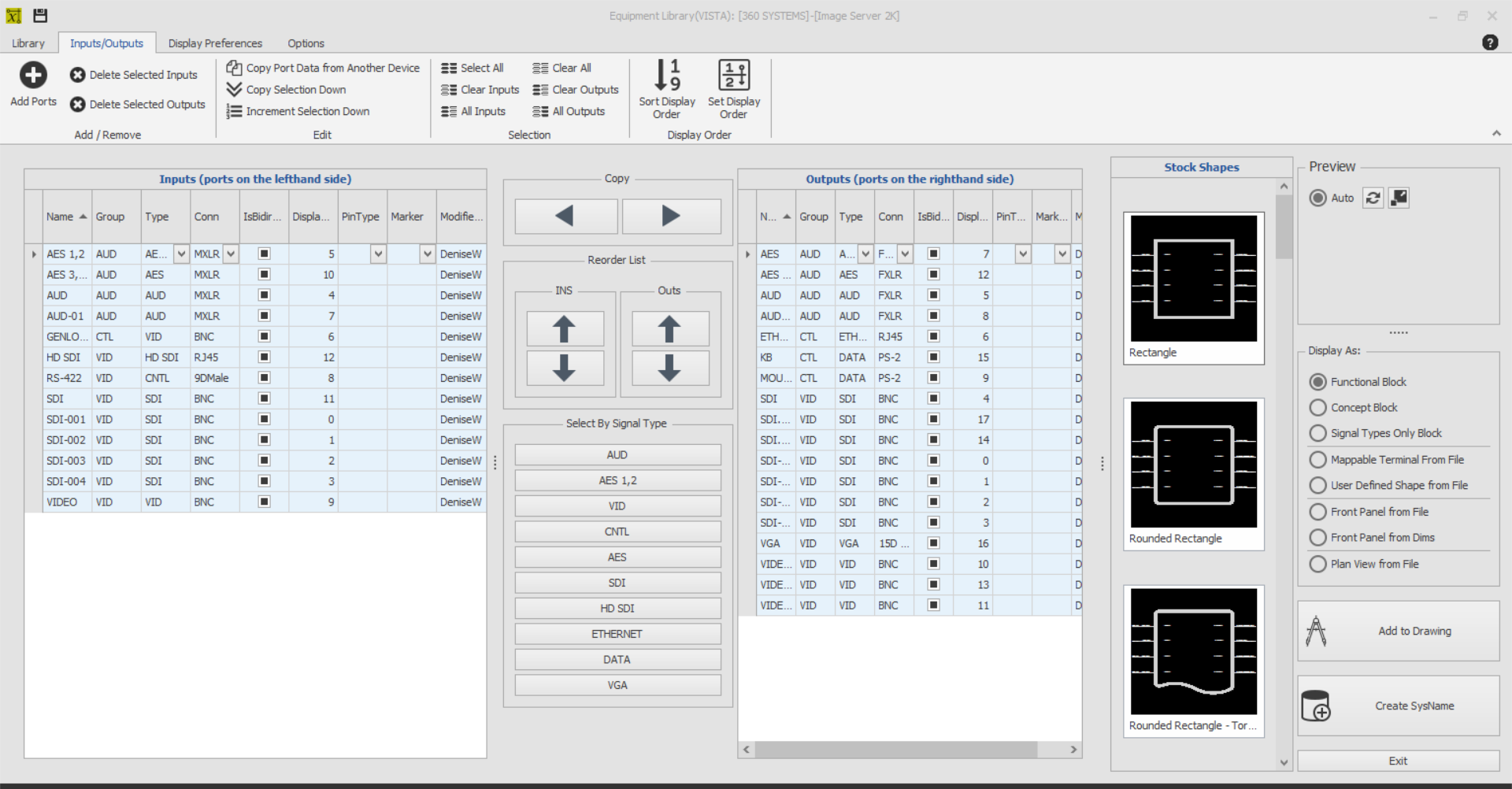Viewport: 1512px width, 789px height.
Task: Select Signal Types Only Block option
Action: (1317, 433)
